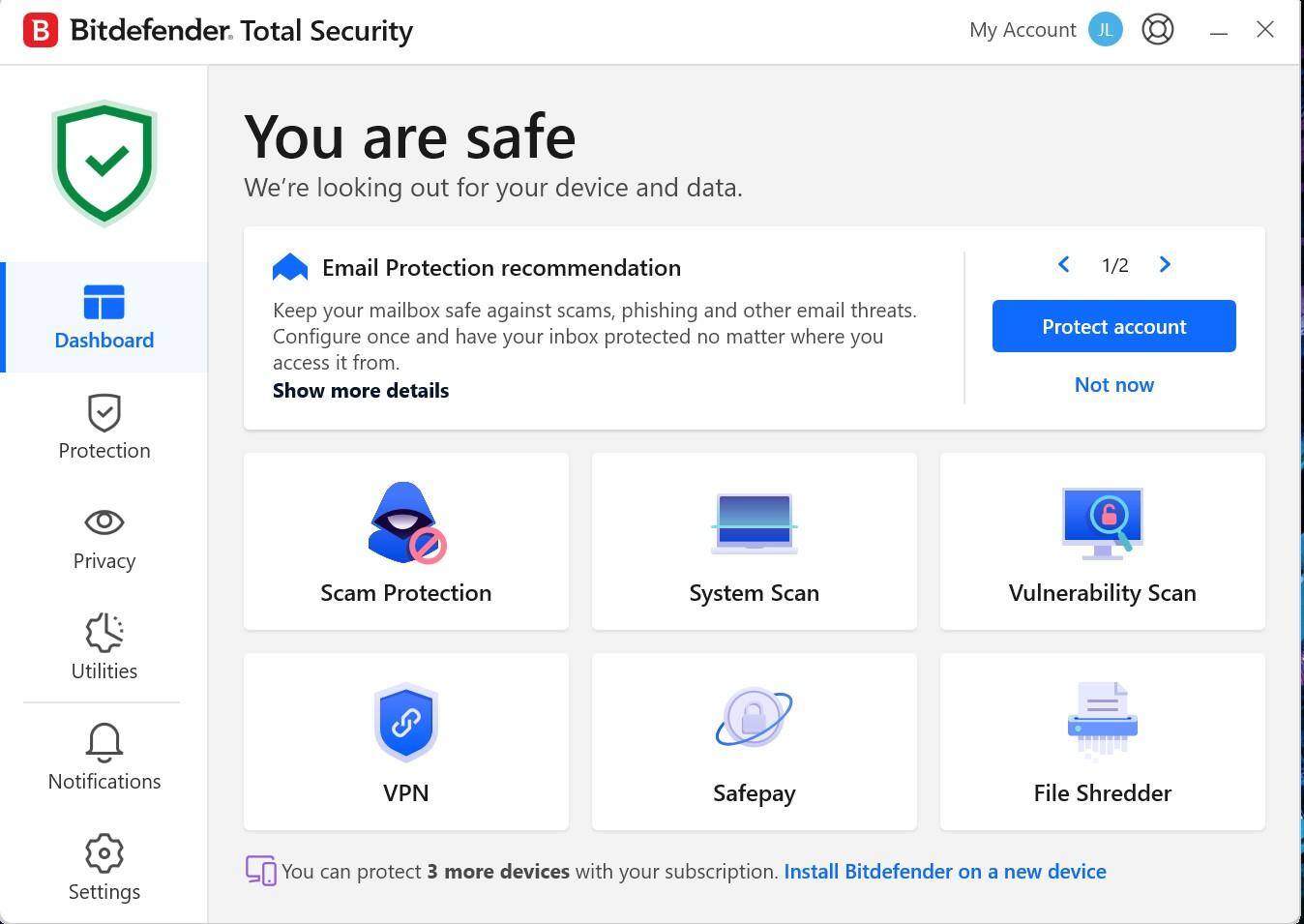Click the green shield status icon
The height and width of the screenshot is (924, 1304).
pyautogui.click(x=104, y=162)
